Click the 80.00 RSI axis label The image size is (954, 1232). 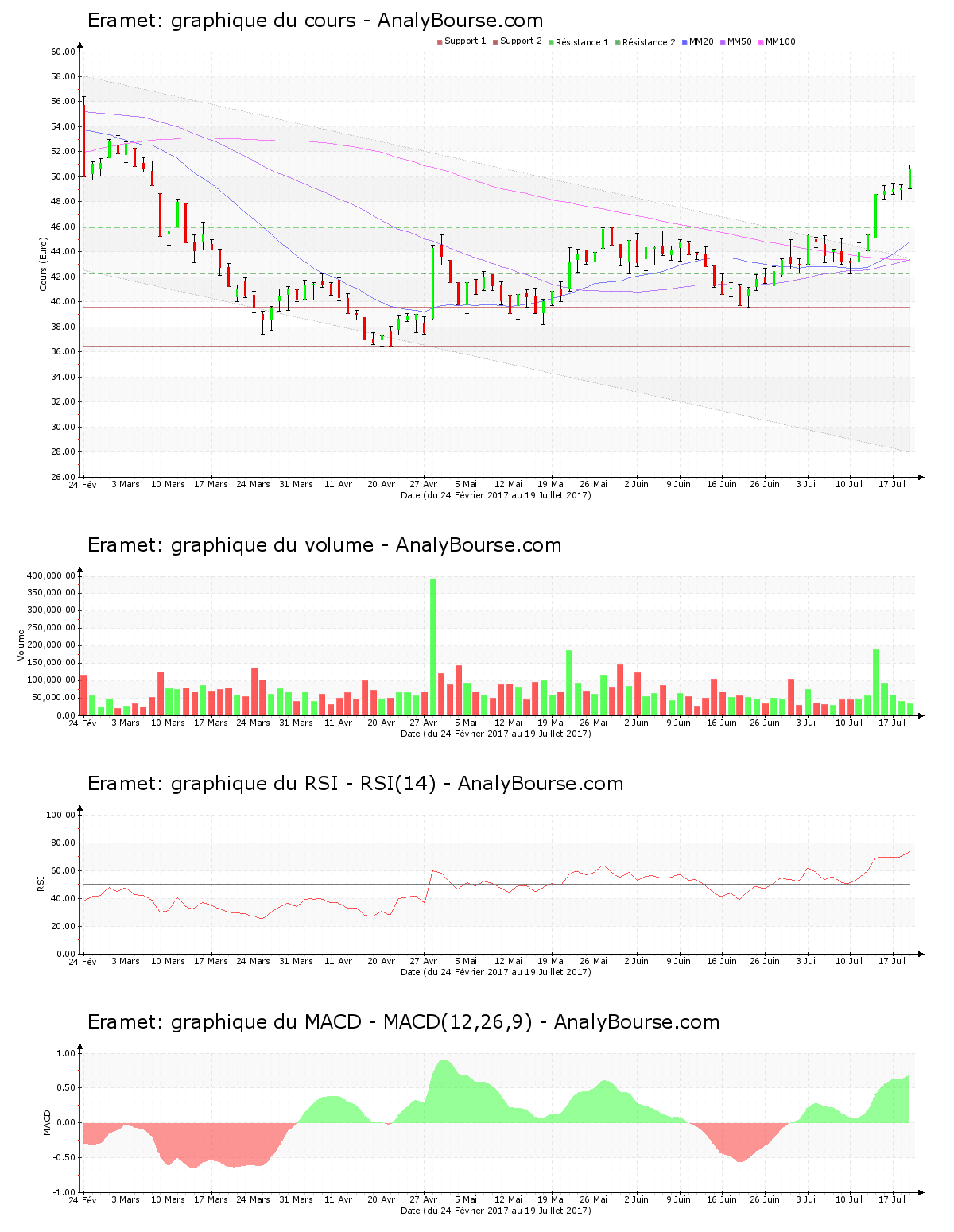[63, 843]
